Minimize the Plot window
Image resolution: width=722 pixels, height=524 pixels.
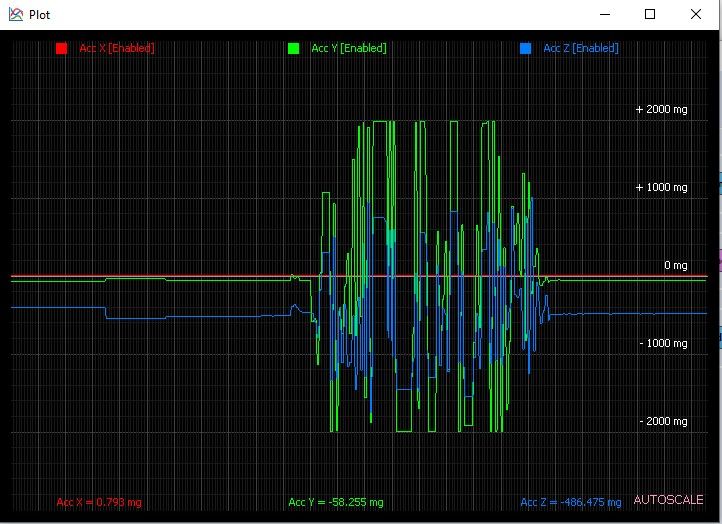605,14
